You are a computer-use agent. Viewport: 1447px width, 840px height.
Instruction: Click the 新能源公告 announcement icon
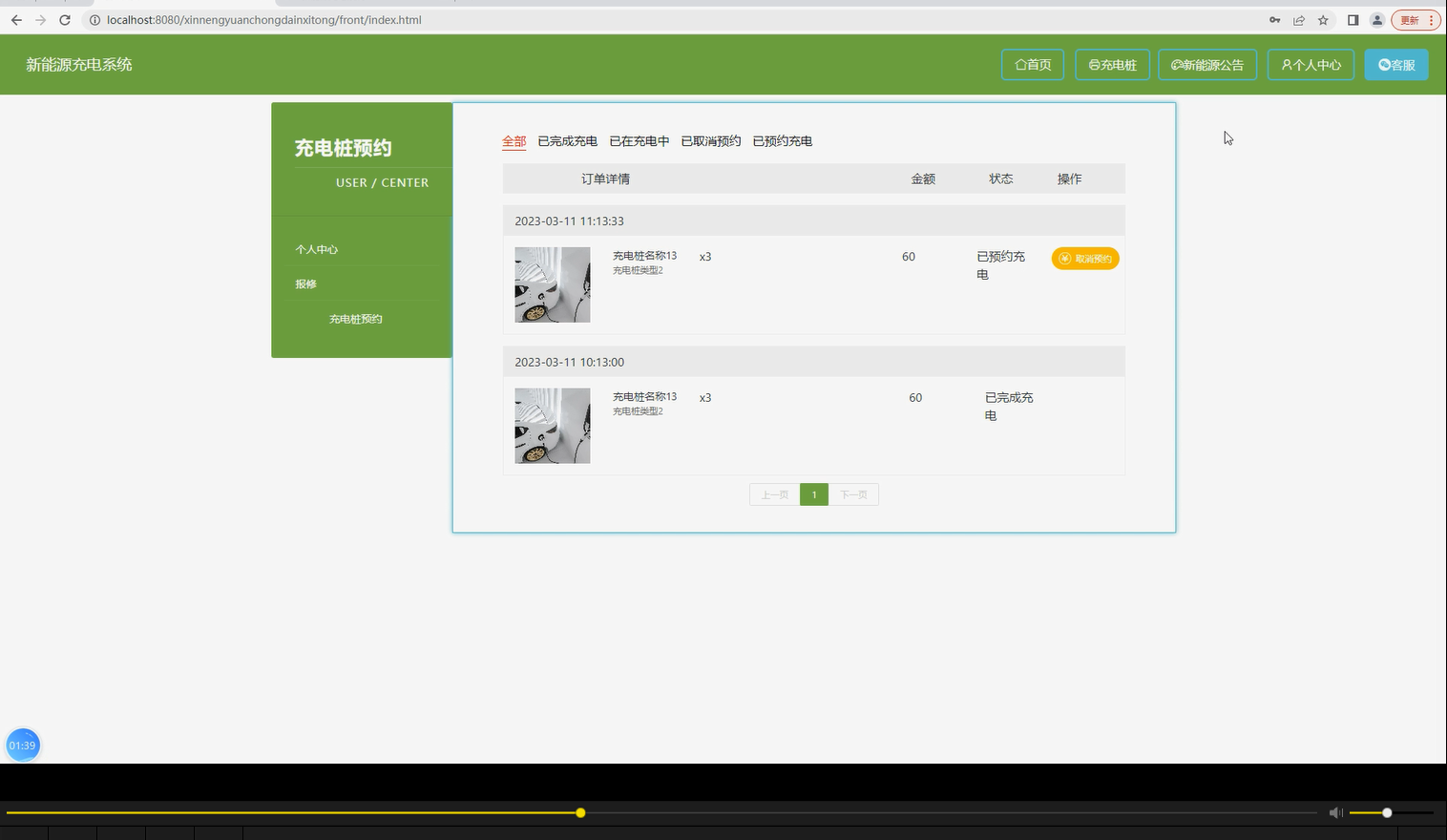(x=1177, y=64)
